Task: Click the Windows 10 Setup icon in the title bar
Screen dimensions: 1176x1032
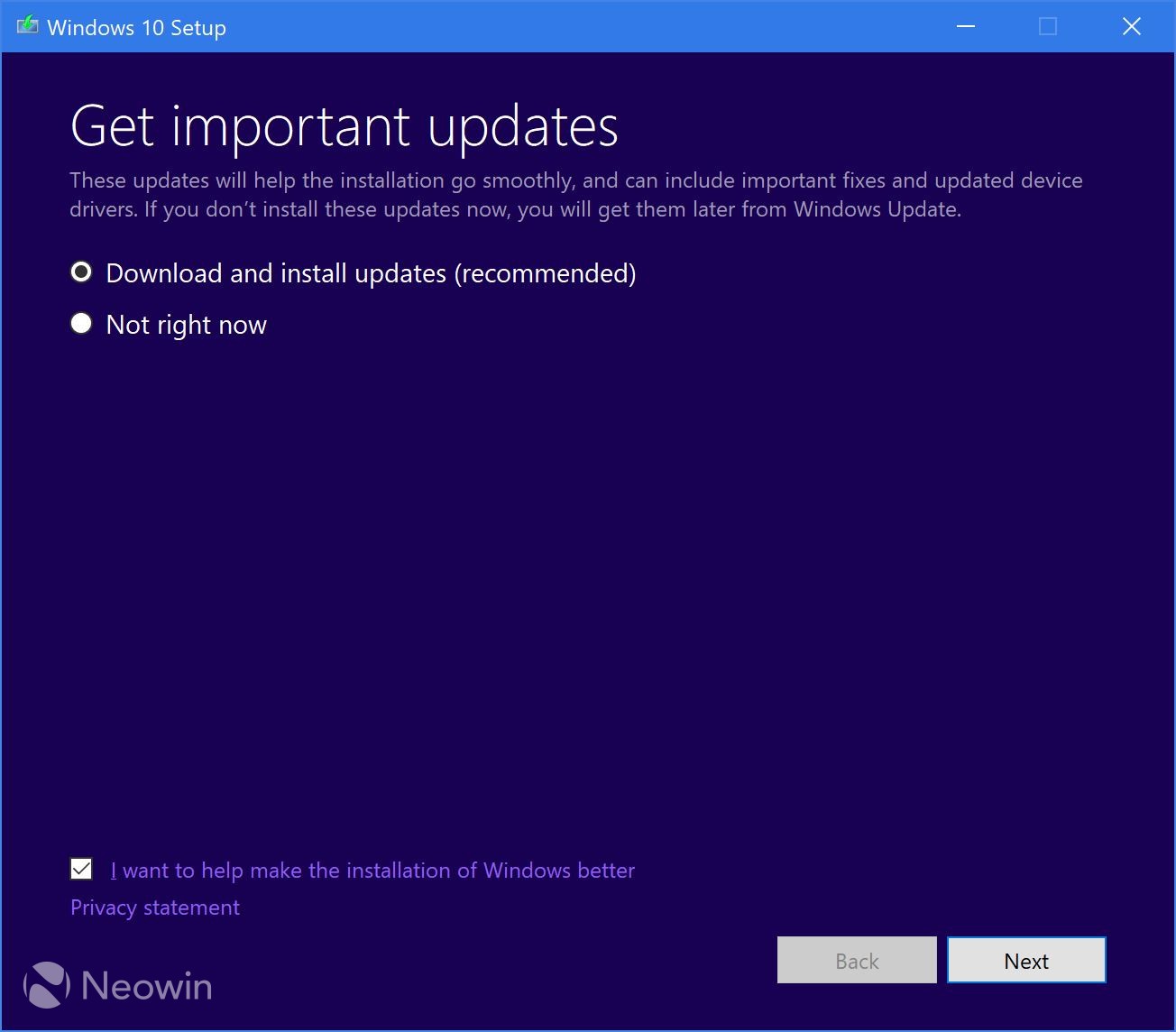Action: point(28,24)
